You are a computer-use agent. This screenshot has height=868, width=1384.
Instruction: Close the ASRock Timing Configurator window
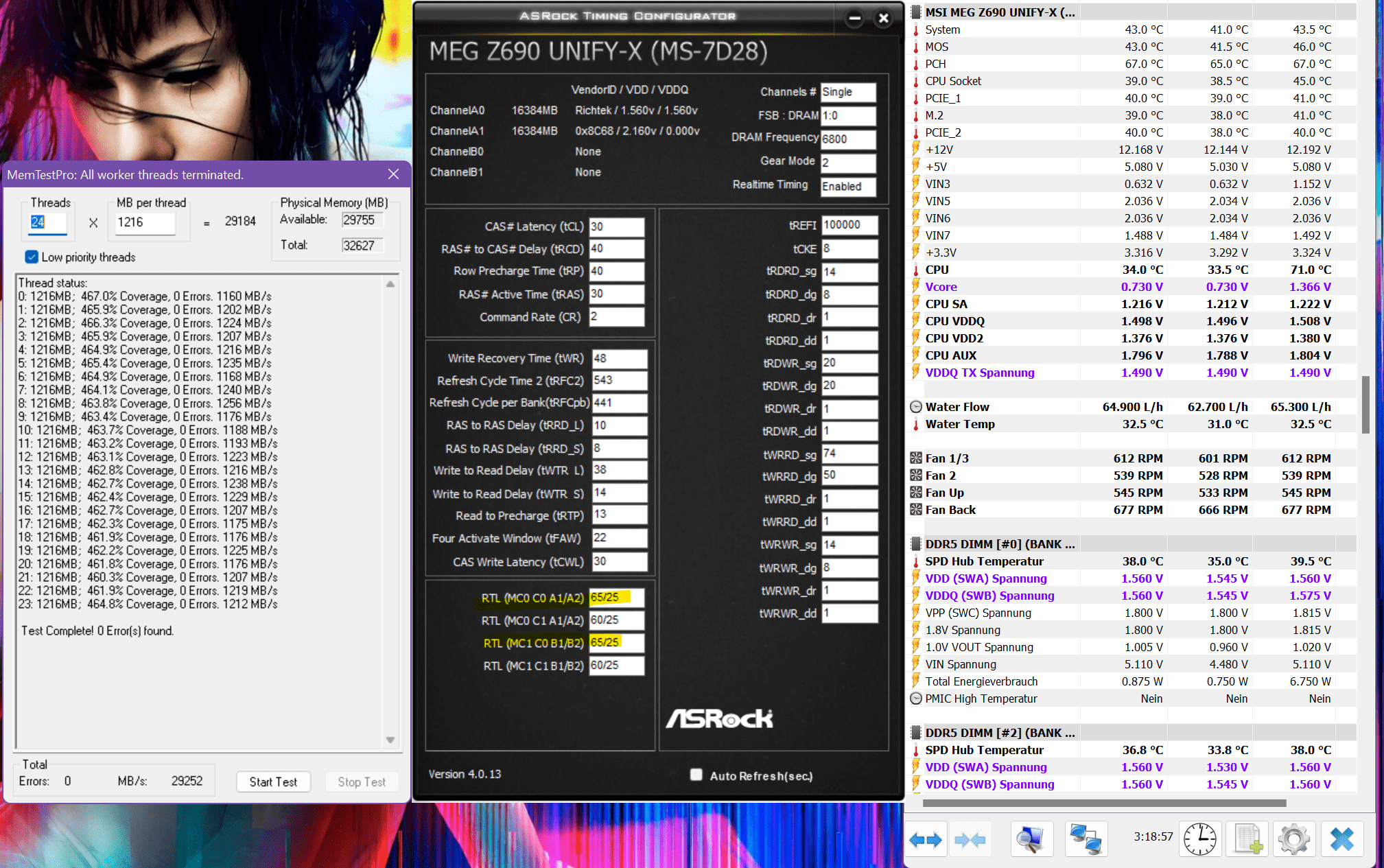coord(884,19)
